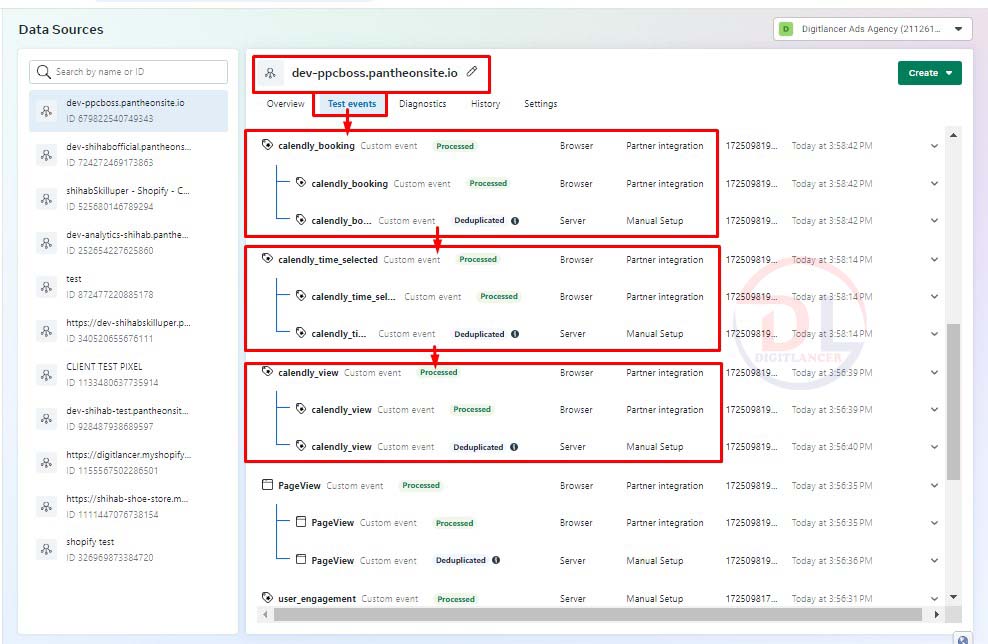Select the shihabSkilluper Shopify data source icon
The image size is (988, 644).
[46, 199]
